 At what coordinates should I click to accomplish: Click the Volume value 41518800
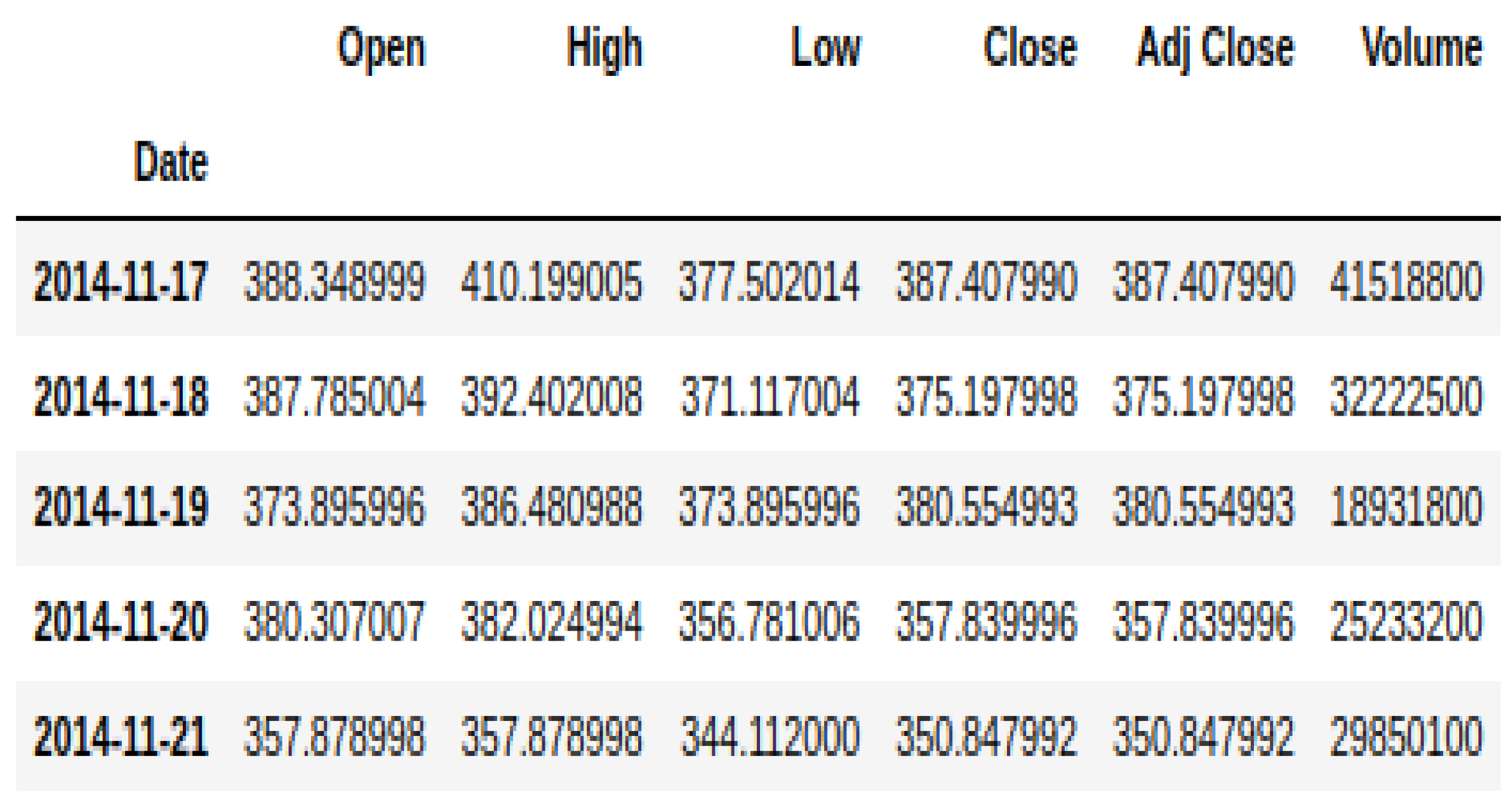(x=1406, y=282)
